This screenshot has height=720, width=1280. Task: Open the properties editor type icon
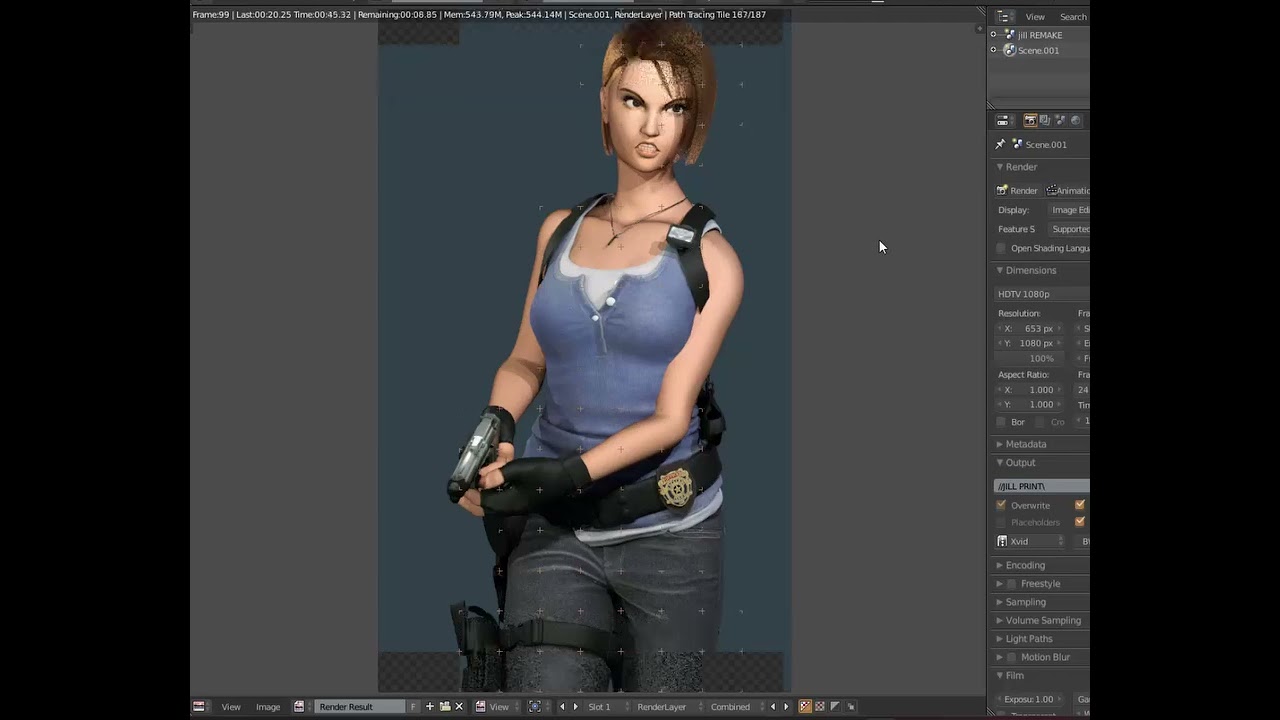[1003, 120]
